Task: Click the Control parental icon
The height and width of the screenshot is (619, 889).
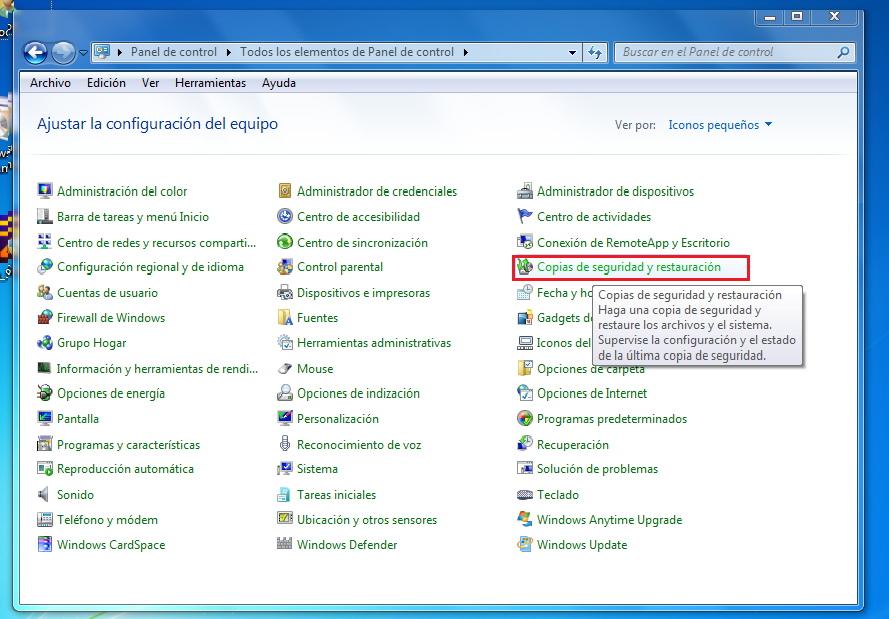Action: [285, 267]
